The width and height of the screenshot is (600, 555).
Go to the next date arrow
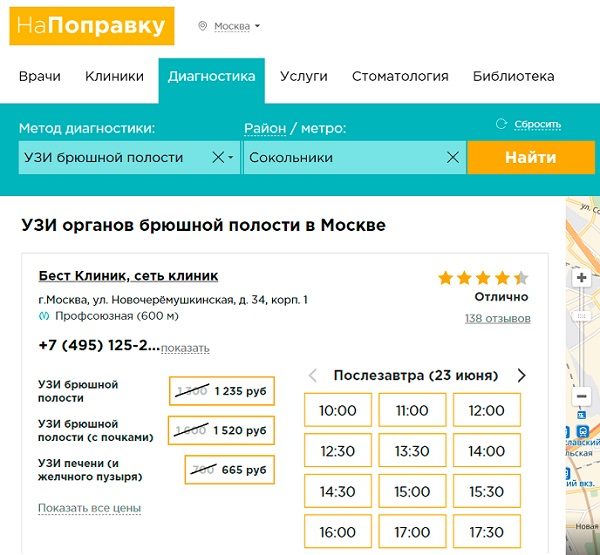coord(521,376)
